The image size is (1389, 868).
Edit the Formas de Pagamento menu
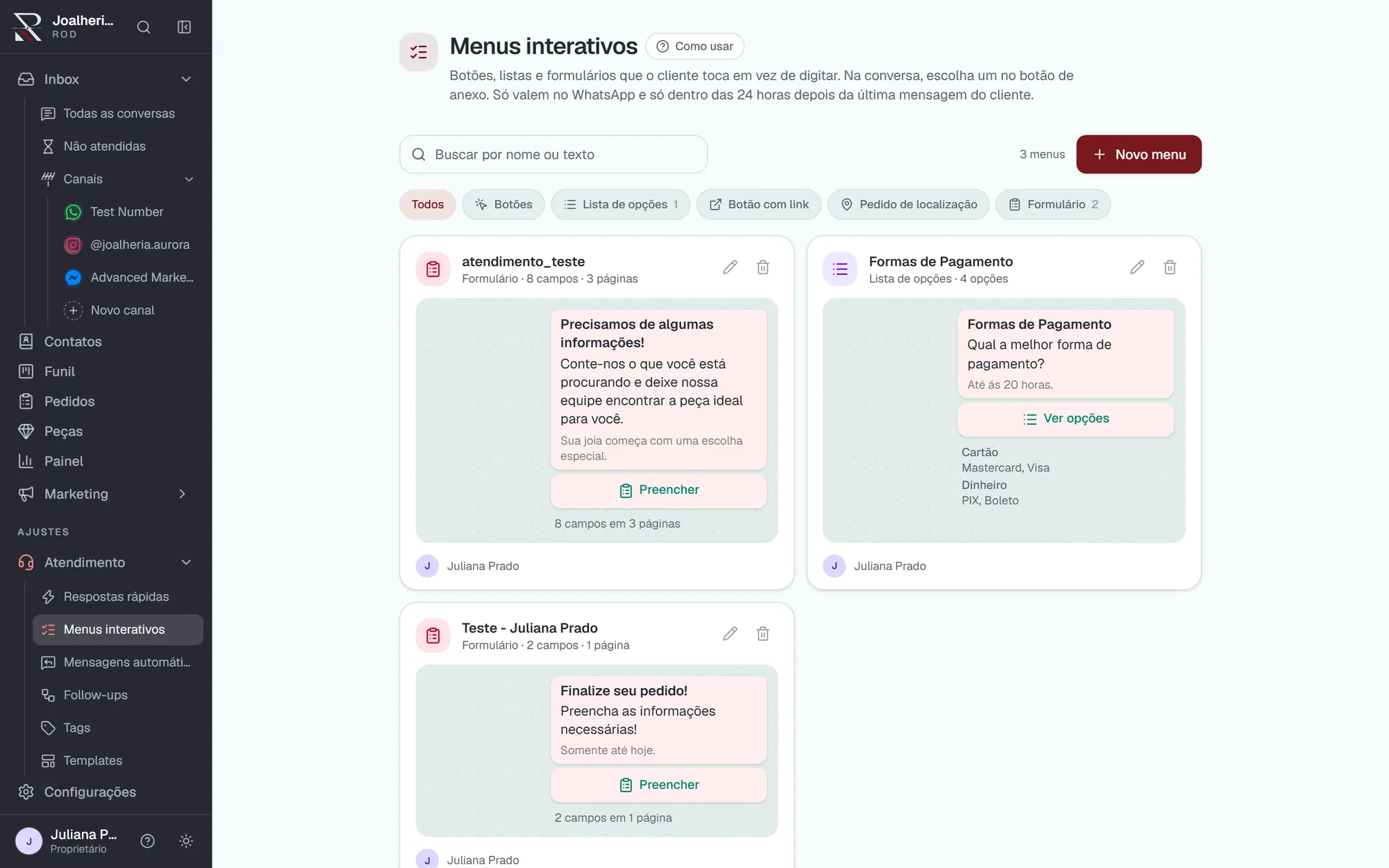(x=1137, y=267)
